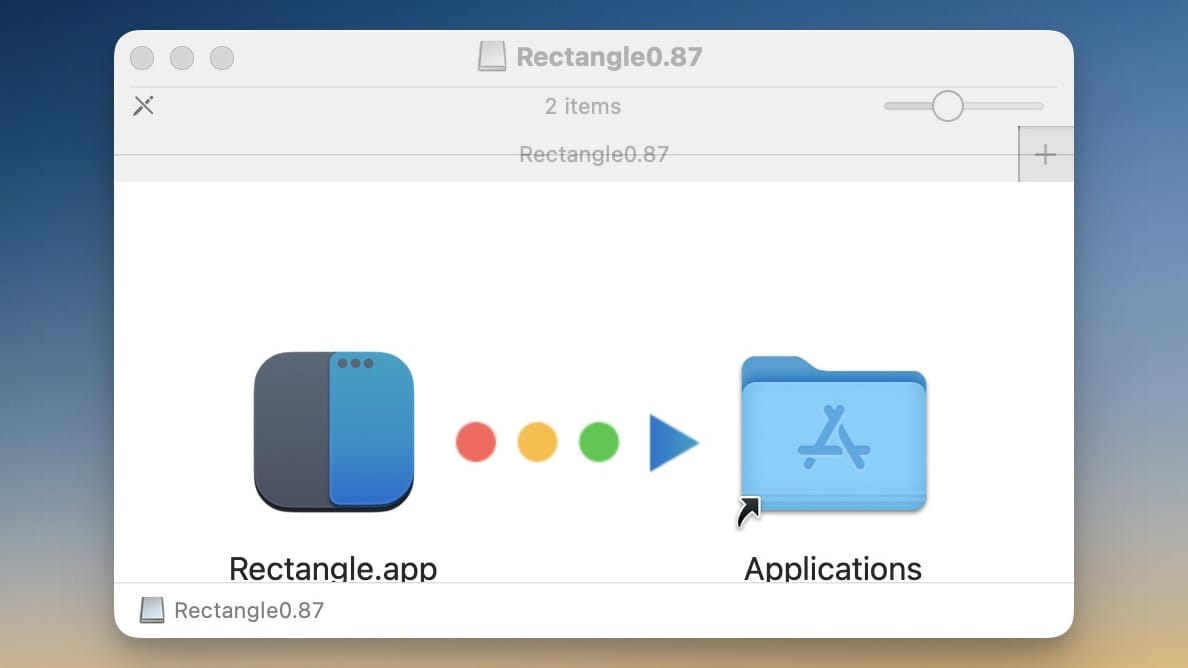This screenshot has width=1188, height=668.
Task: Click the '2 items' status text
Action: tap(583, 107)
